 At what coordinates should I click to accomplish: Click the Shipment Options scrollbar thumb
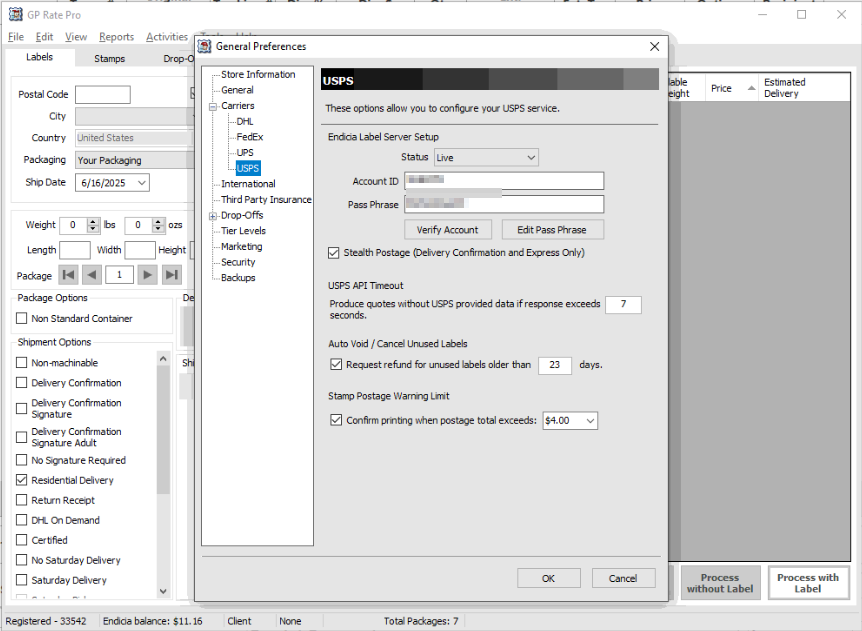click(x=163, y=429)
